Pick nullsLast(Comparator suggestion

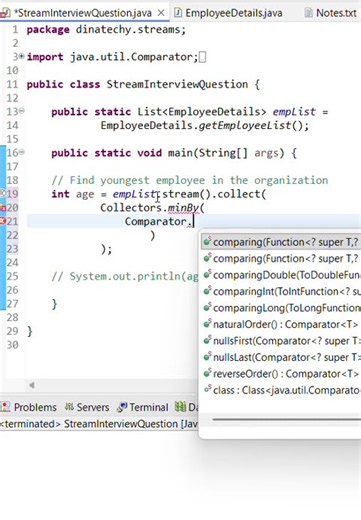pyautogui.click(x=281, y=357)
